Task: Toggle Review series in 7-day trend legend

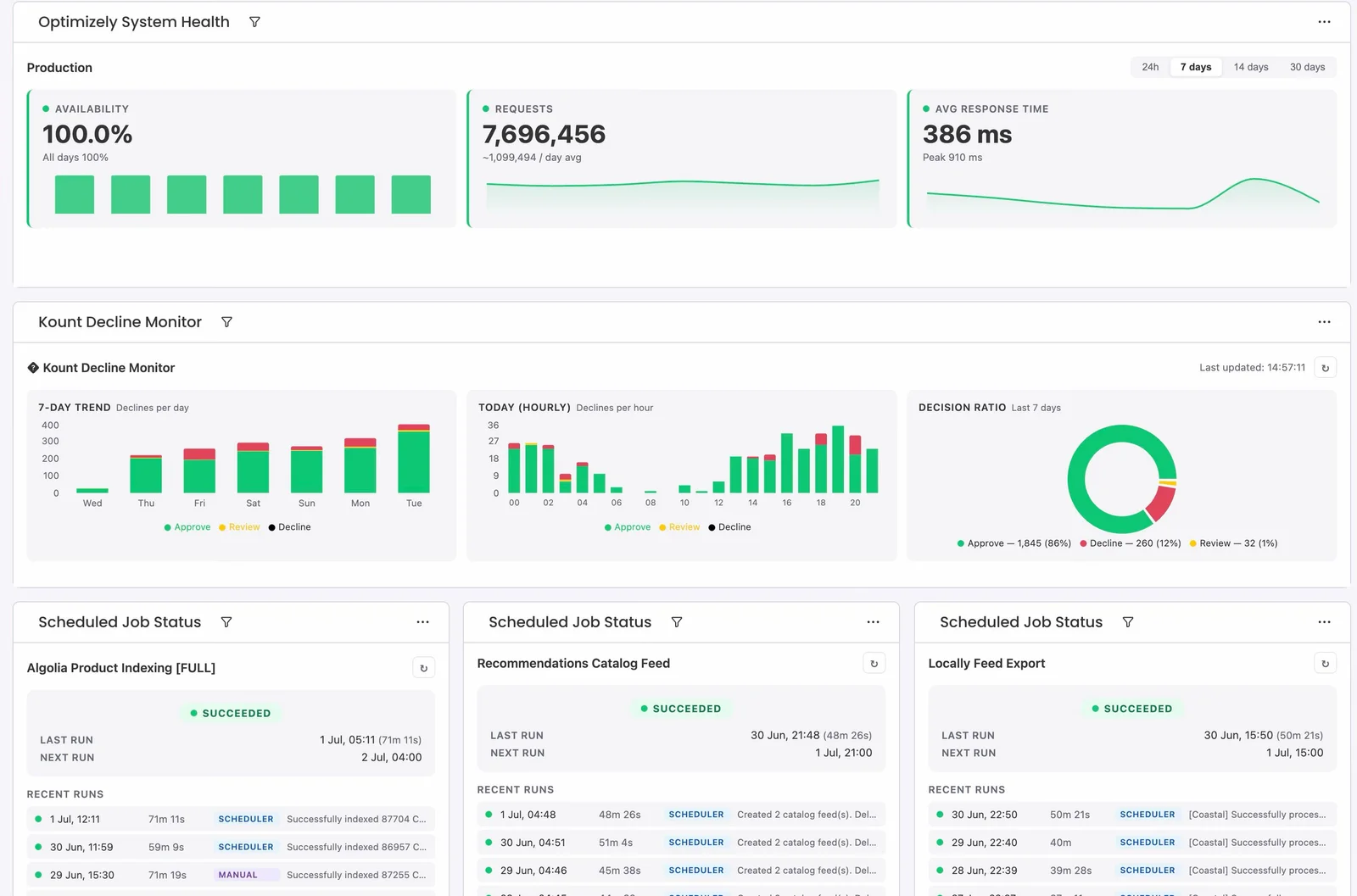Action: (x=239, y=527)
